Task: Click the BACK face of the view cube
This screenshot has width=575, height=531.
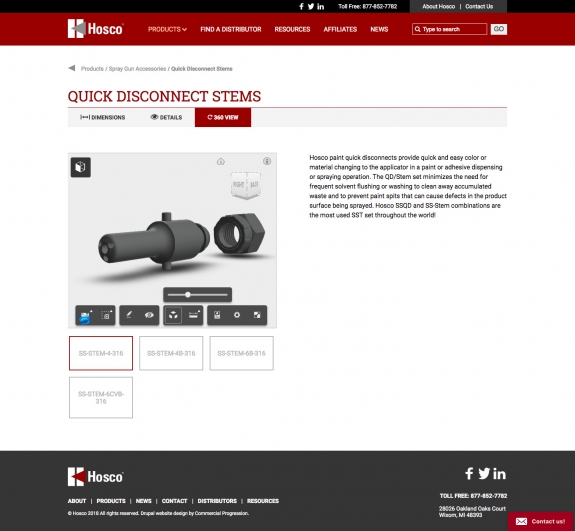Action: [x=254, y=184]
